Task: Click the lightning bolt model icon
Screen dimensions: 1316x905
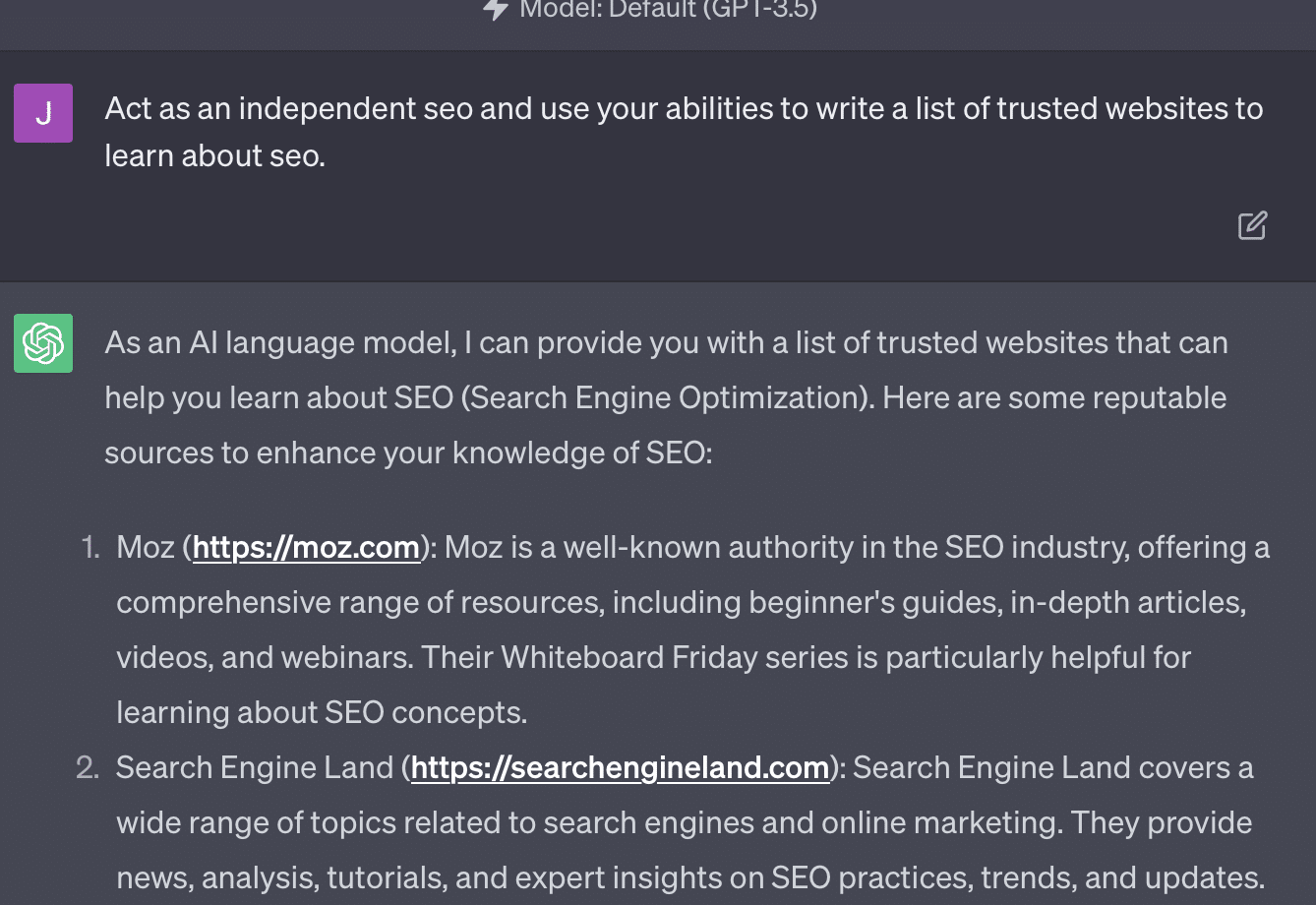Action: coord(495,9)
